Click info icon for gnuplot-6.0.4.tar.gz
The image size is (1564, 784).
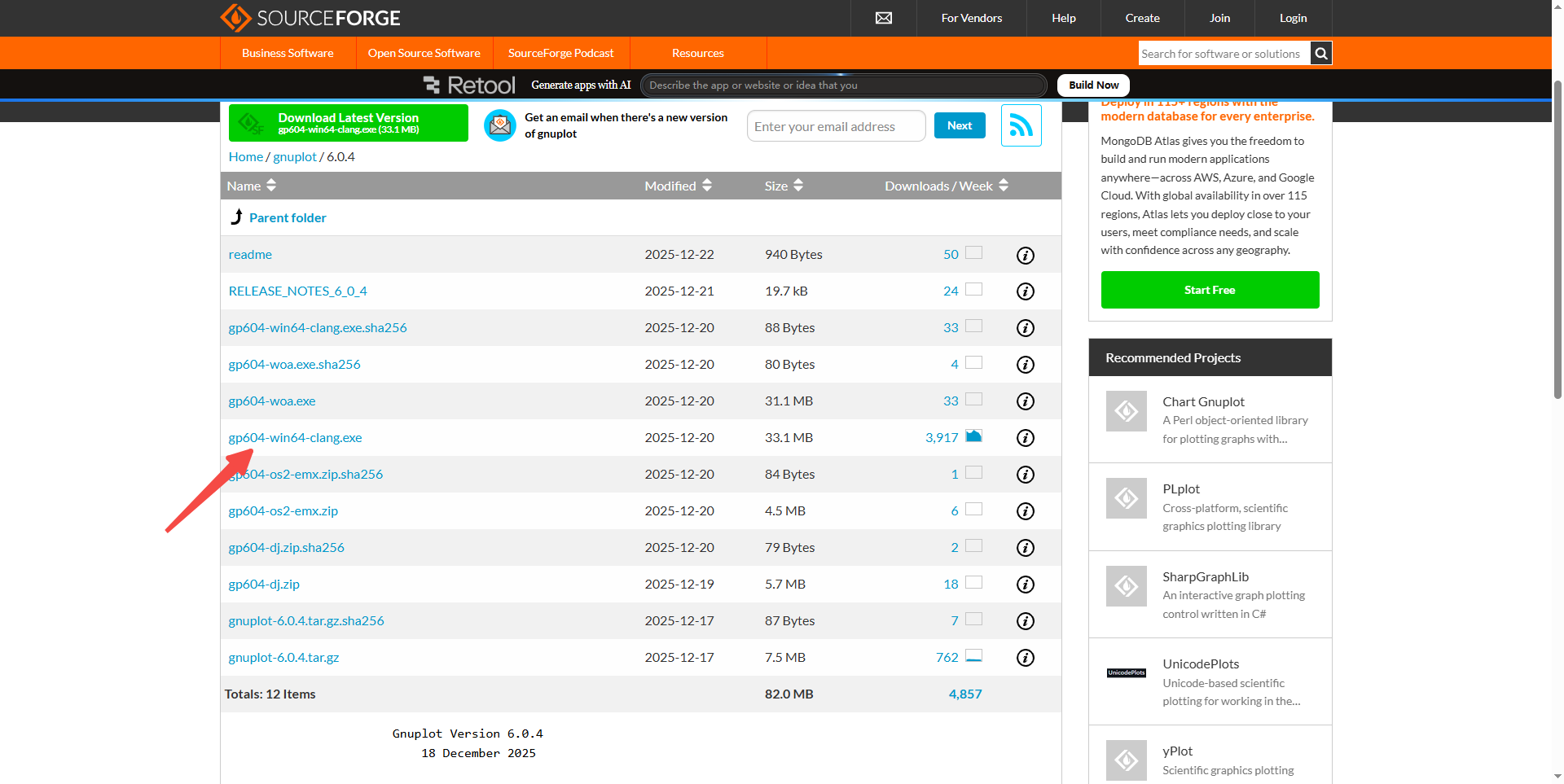[1025, 658]
